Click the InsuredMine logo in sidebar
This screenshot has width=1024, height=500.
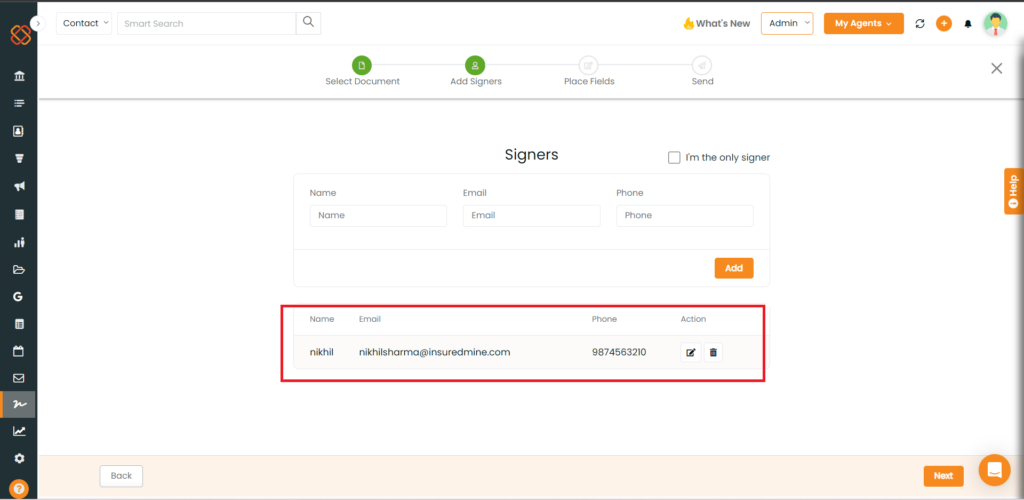[x=20, y=34]
